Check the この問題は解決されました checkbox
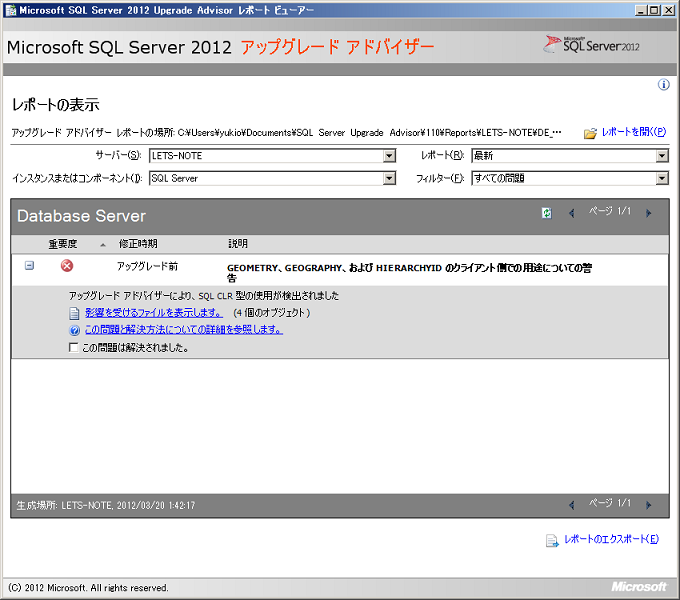This screenshot has width=680, height=600. click(x=74, y=348)
